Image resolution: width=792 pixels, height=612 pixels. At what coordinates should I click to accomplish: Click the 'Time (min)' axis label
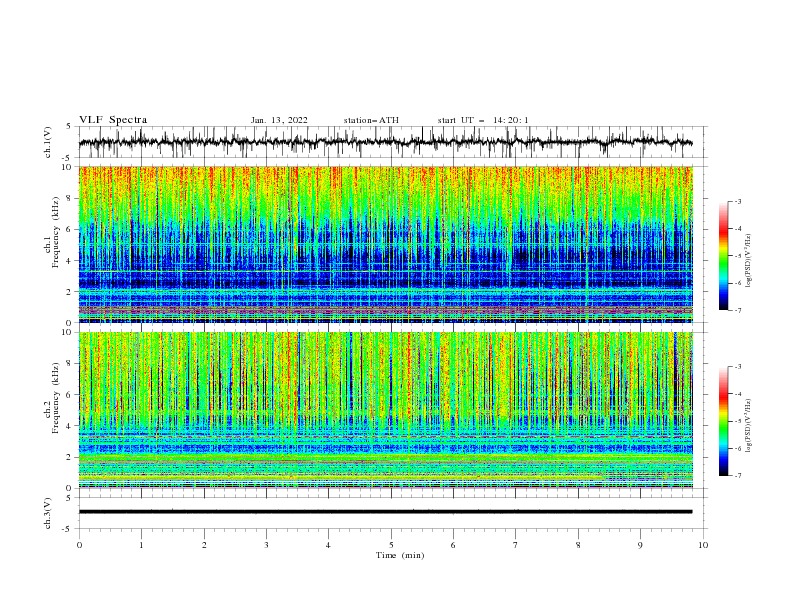coord(400,555)
